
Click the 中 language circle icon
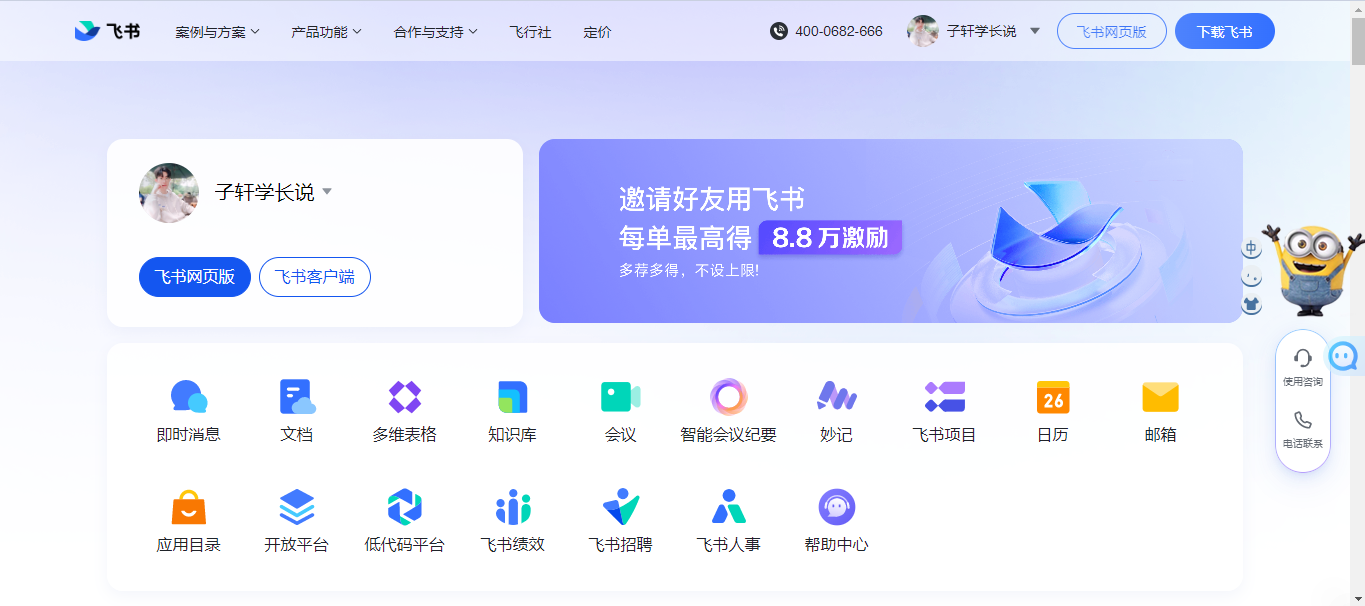[x=1251, y=248]
